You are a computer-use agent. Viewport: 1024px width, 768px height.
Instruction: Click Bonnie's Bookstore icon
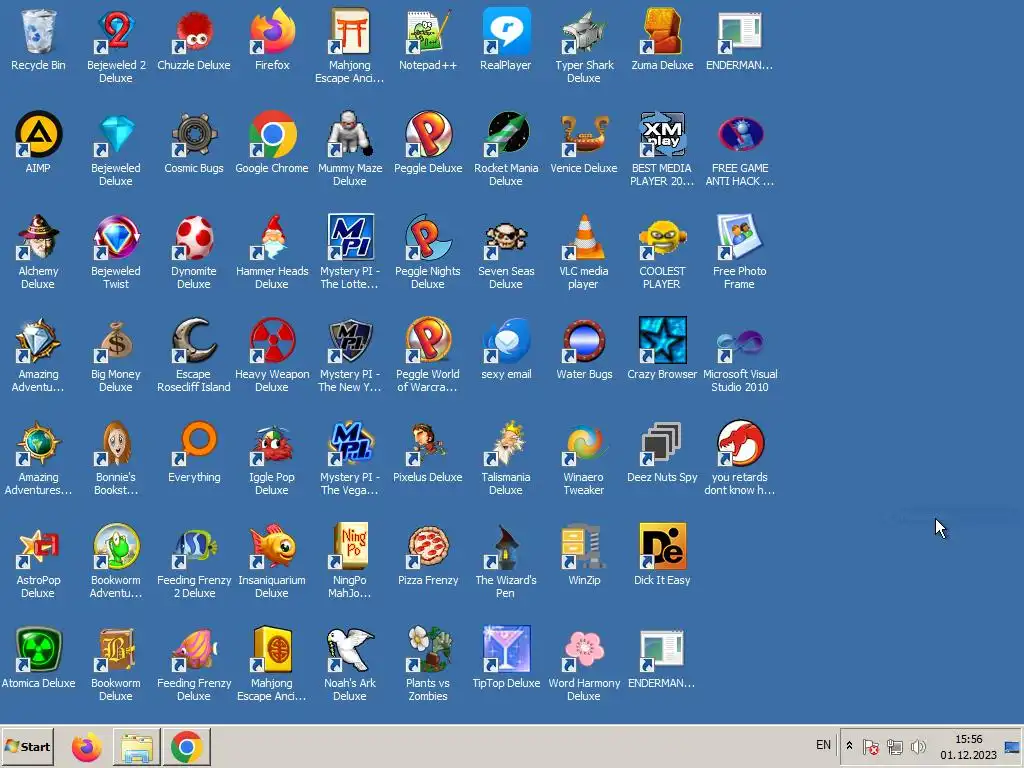[116, 443]
